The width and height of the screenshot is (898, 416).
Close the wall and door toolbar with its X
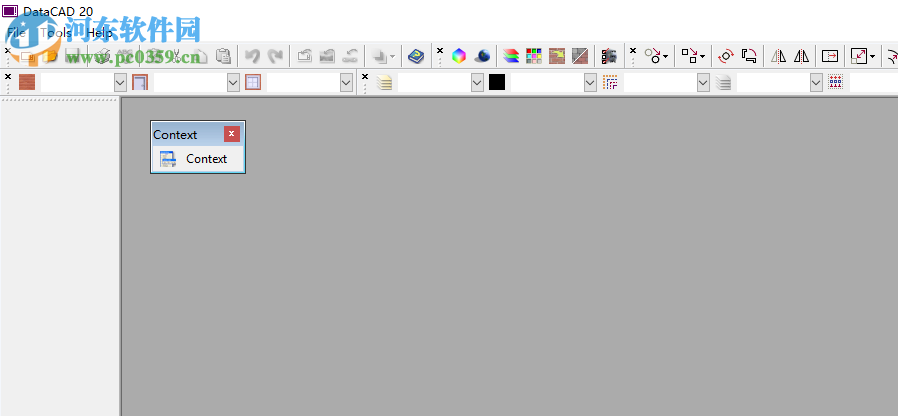[x=8, y=76]
